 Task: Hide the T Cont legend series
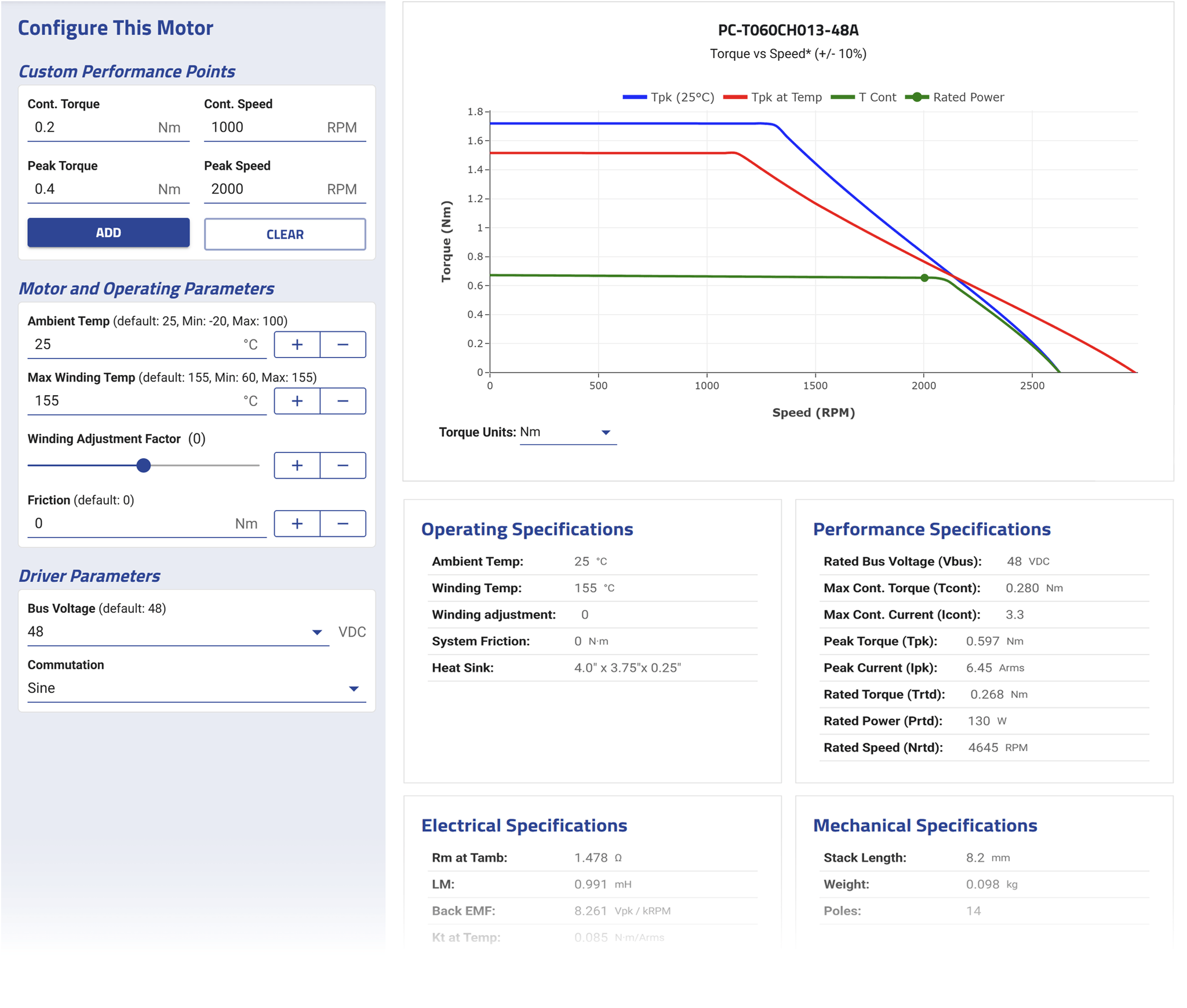point(864,97)
